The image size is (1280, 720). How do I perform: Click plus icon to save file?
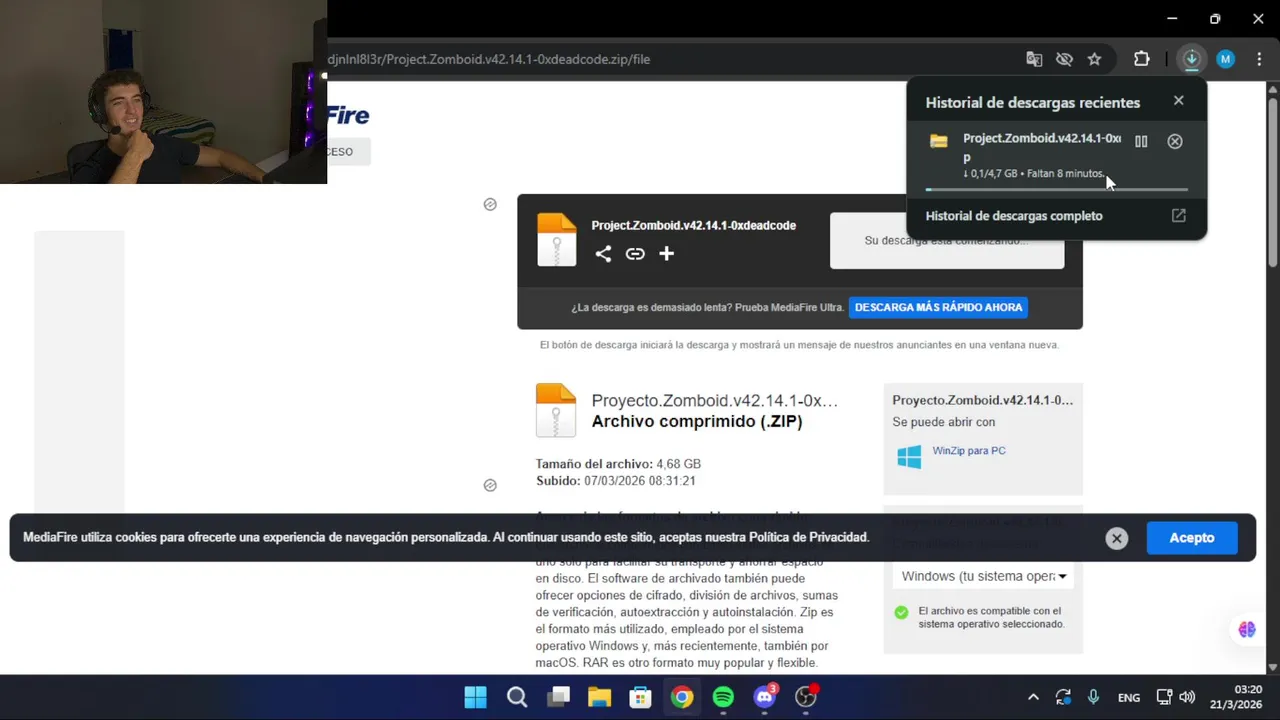pyautogui.click(x=667, y=254)
